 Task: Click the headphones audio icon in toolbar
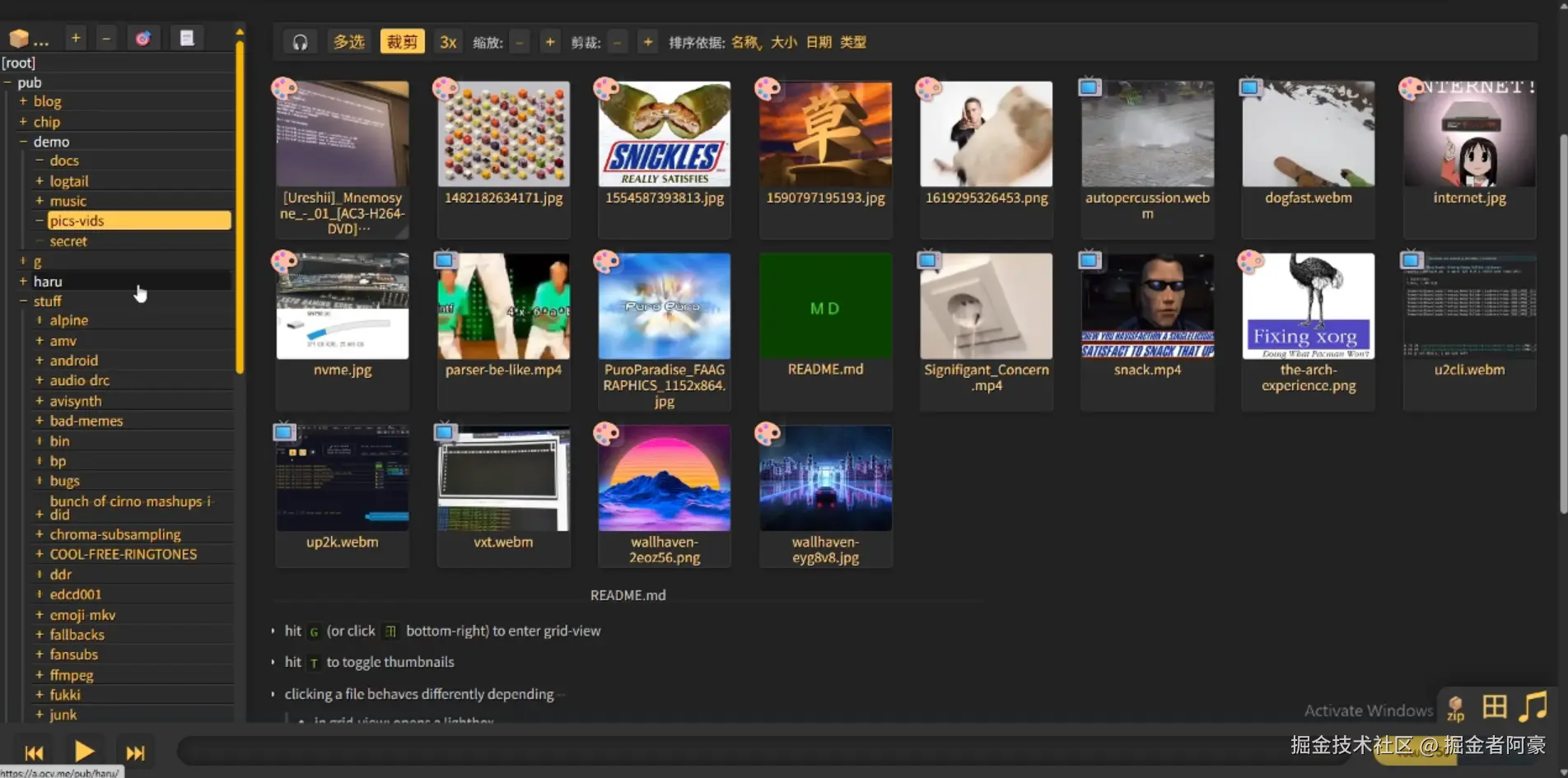tap(300, 42)
